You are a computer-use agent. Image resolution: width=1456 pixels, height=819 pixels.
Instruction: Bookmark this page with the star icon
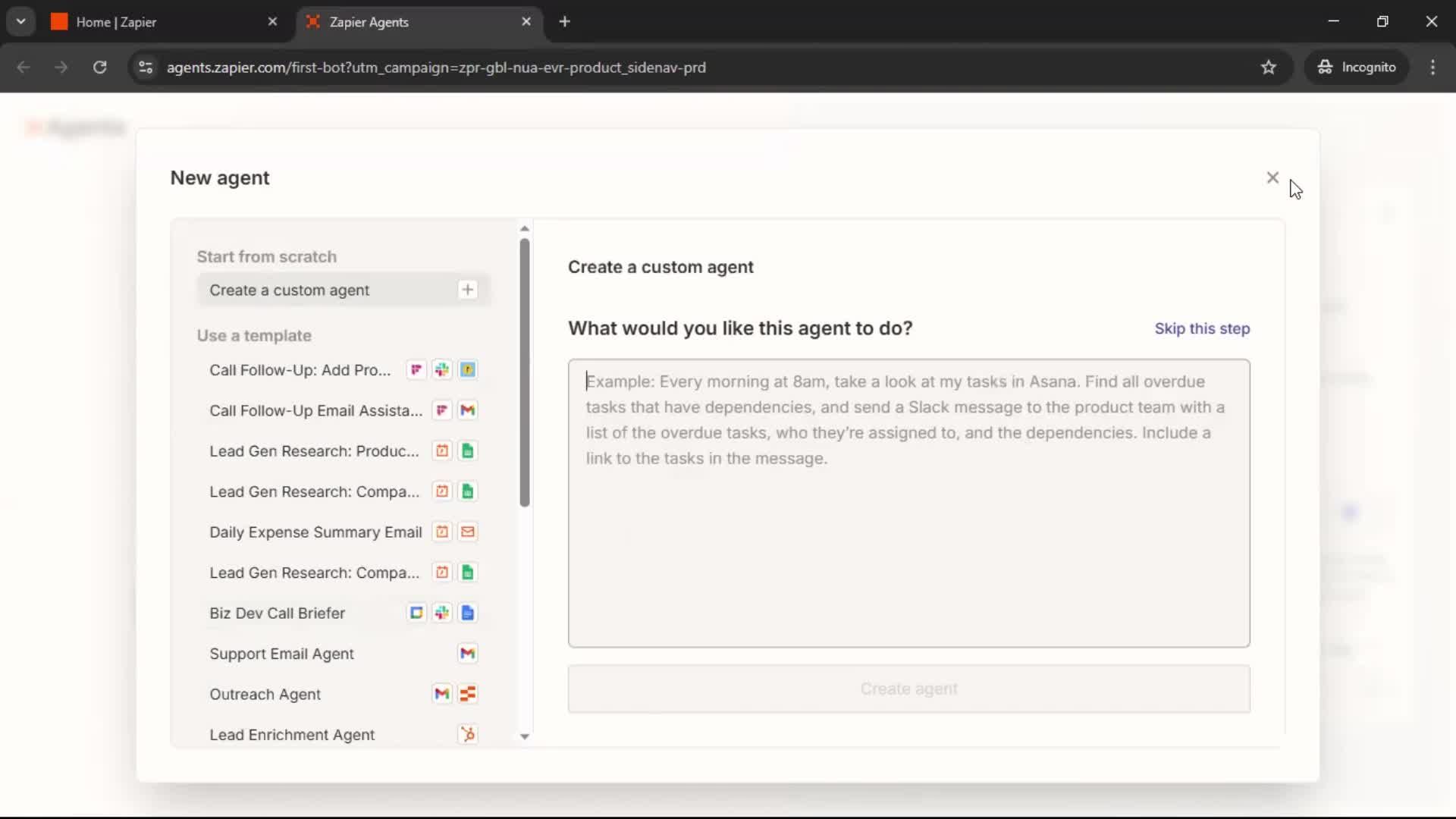click(1269, 67)
